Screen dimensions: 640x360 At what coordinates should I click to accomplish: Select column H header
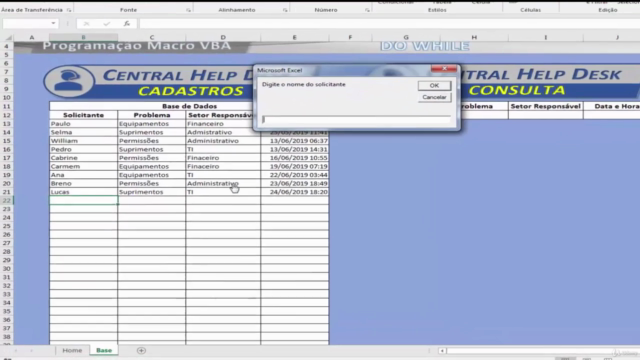474,38
